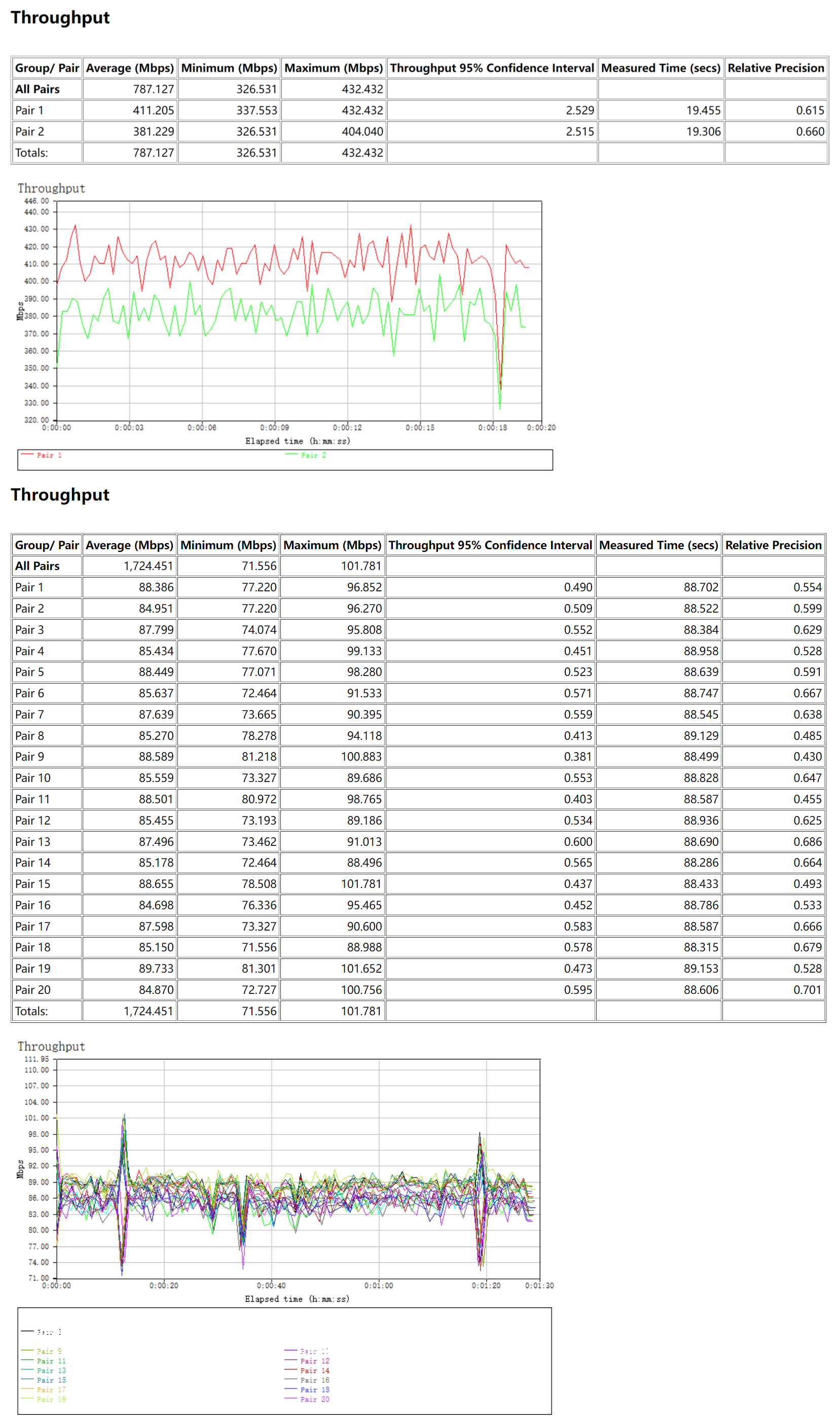Click the 0:00:18 time axis label
Image resolution: width=840 pixels, height=1426 pixels.
[493, 428]
